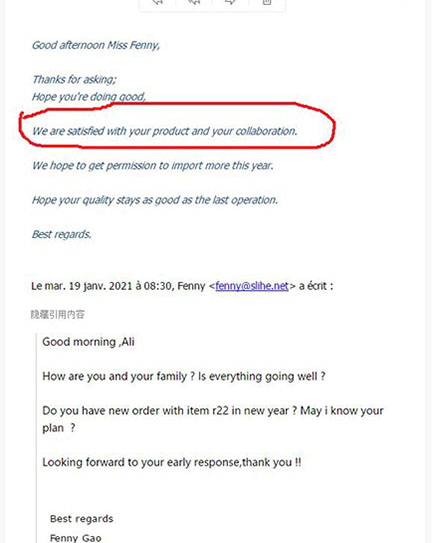Viewport: 432px width, 543px height.
Task: Click the quoted question about your family
Action: point(184,376)
